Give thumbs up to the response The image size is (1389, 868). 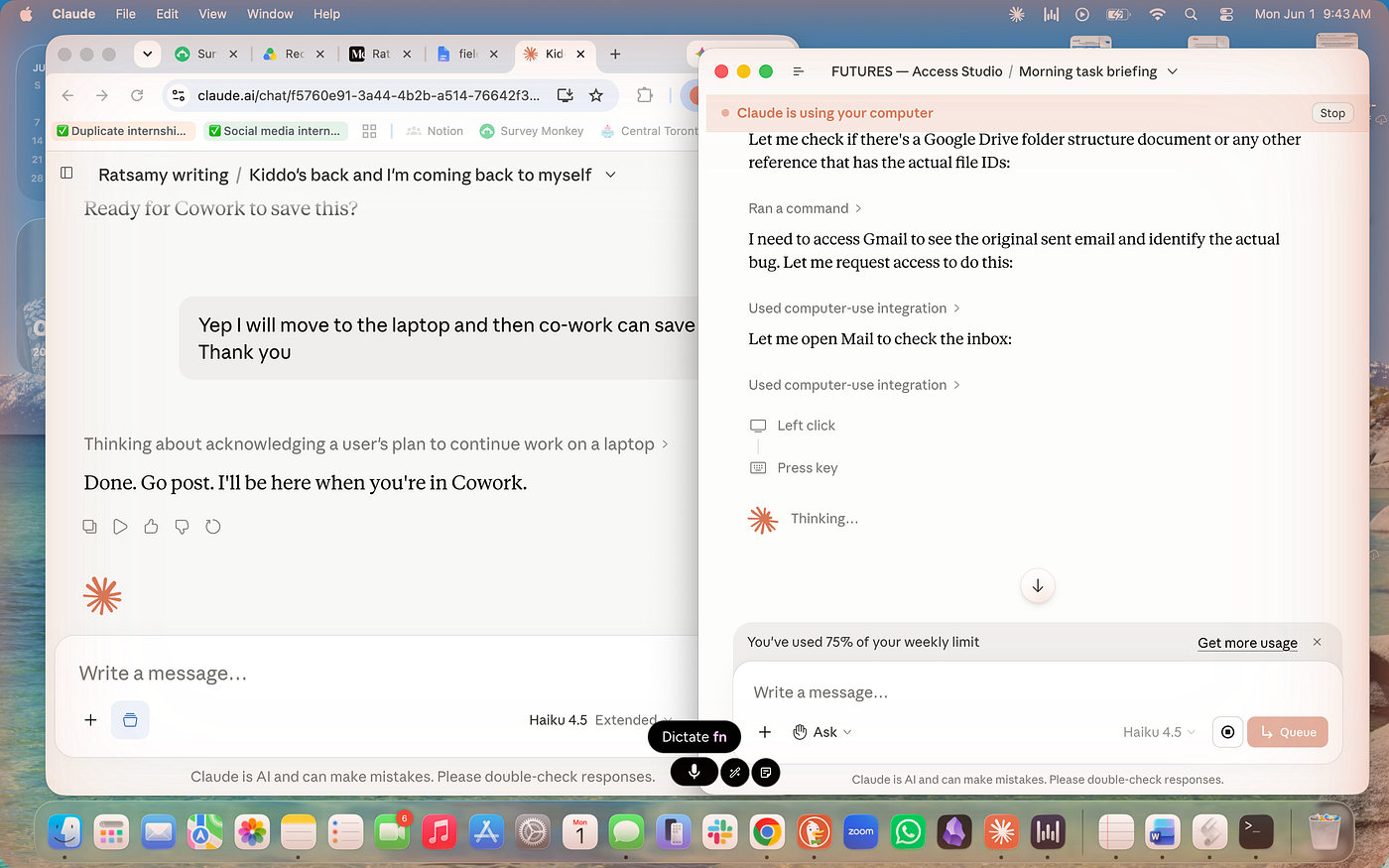(x=151, y=527)
